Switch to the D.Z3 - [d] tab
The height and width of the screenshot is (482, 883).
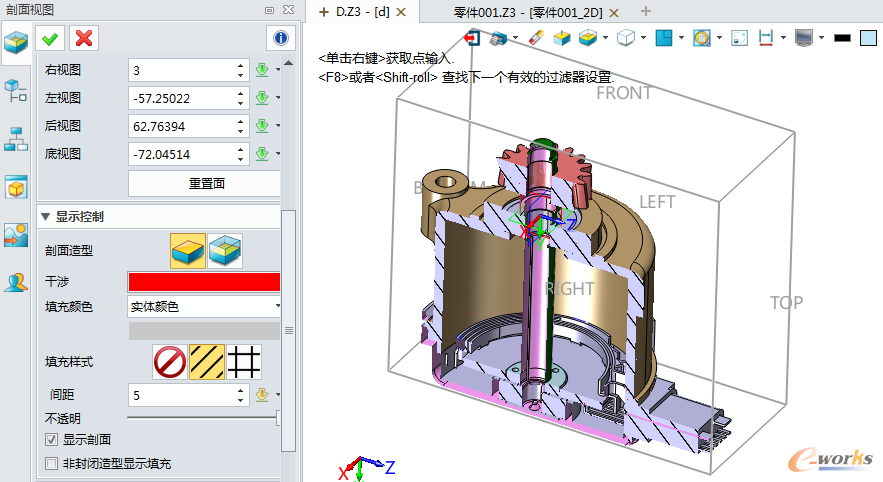(356, 12)
